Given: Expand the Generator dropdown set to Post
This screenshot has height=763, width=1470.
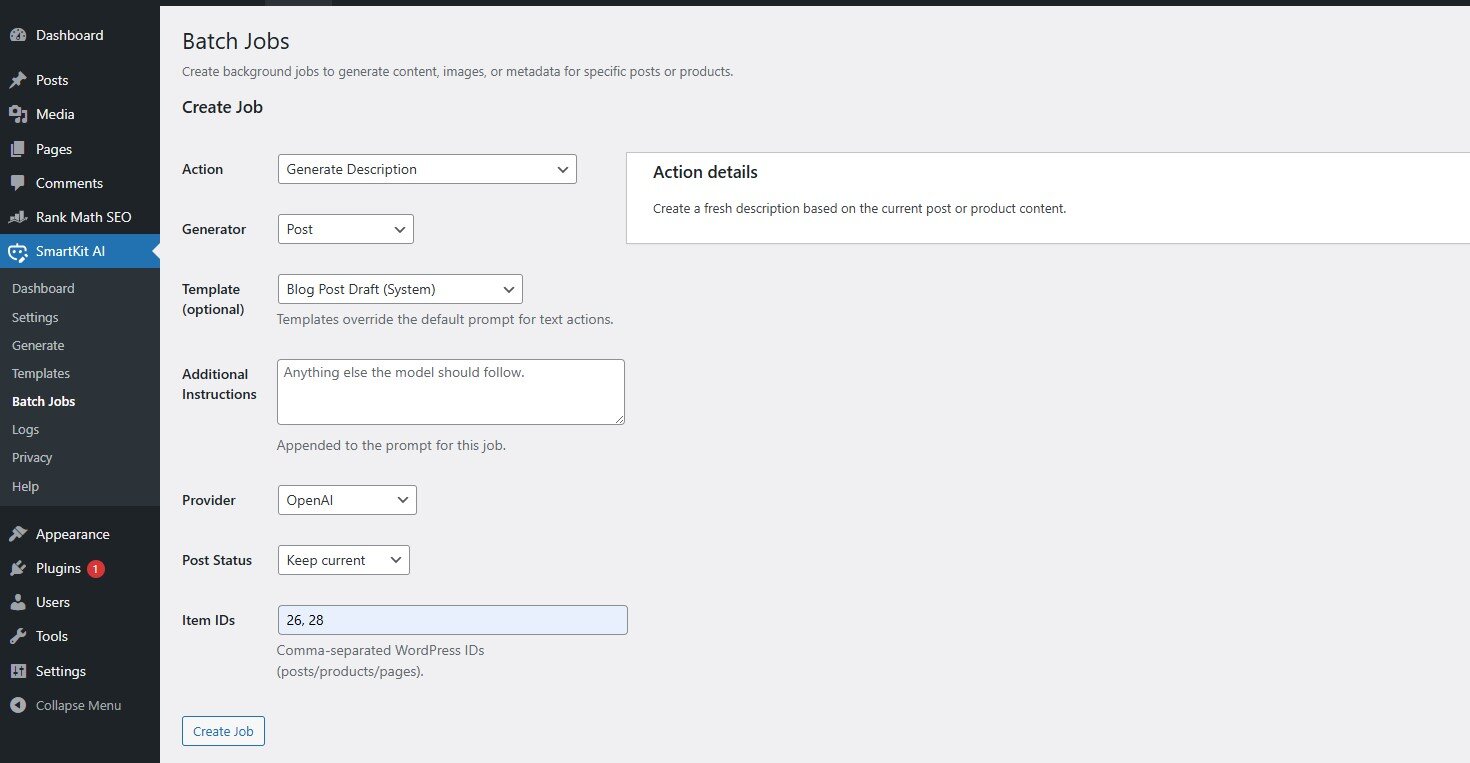Looking at the screenshot, I should click(x=345, y=229).
